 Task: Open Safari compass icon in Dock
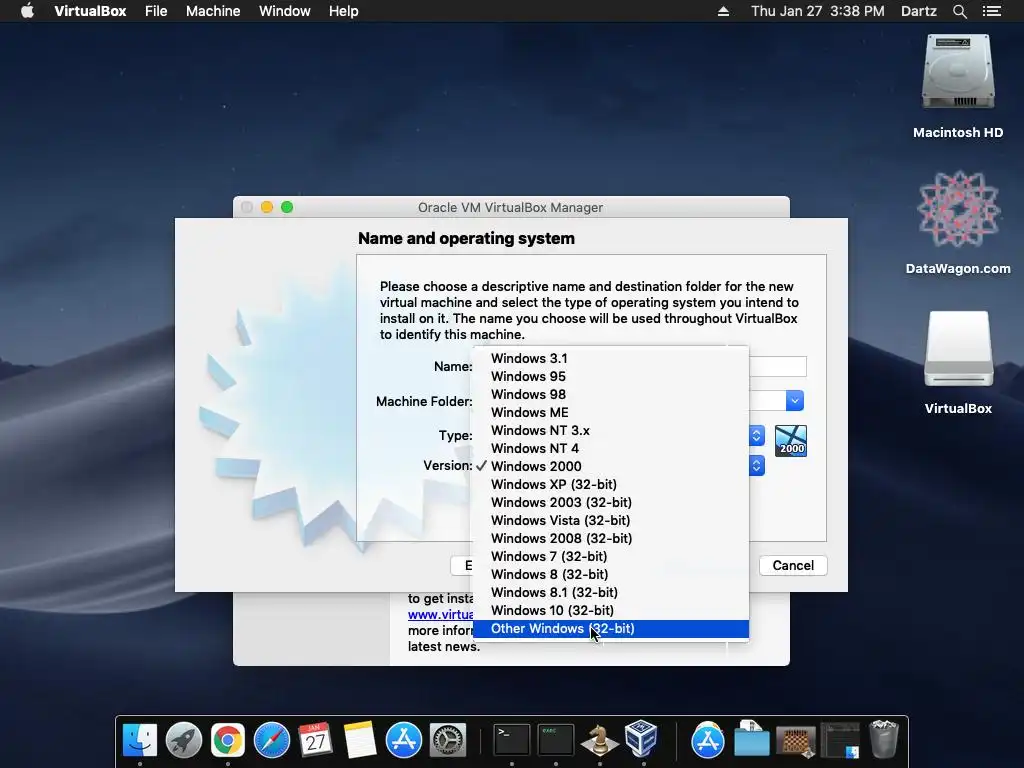[272, 740]
